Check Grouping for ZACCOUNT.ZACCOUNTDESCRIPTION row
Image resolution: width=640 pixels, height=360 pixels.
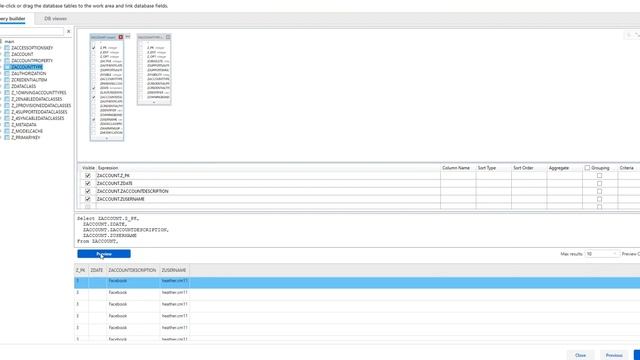(600, 191)
